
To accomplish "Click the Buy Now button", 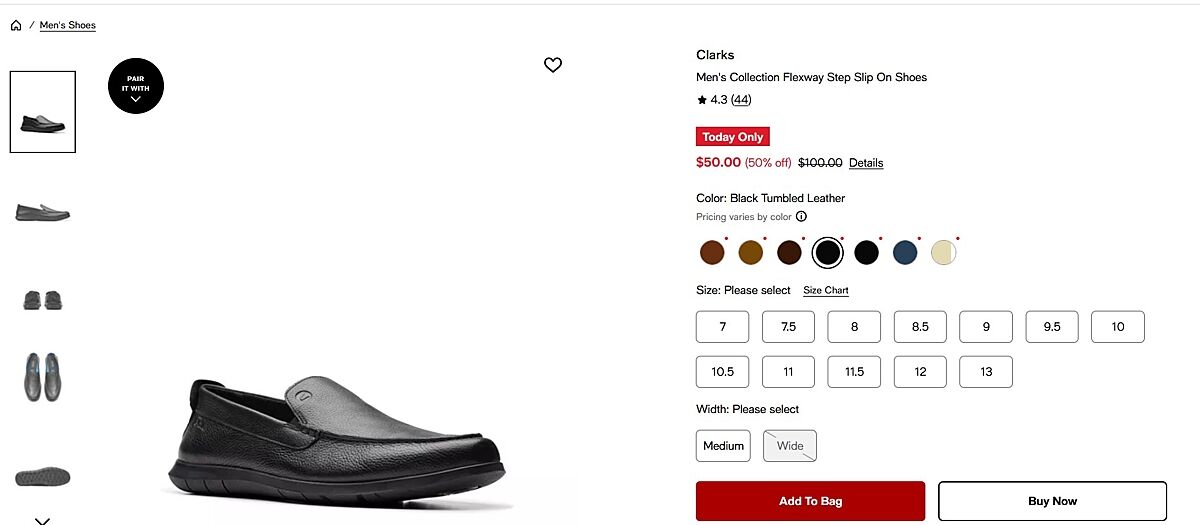I will pos(1052,501).
